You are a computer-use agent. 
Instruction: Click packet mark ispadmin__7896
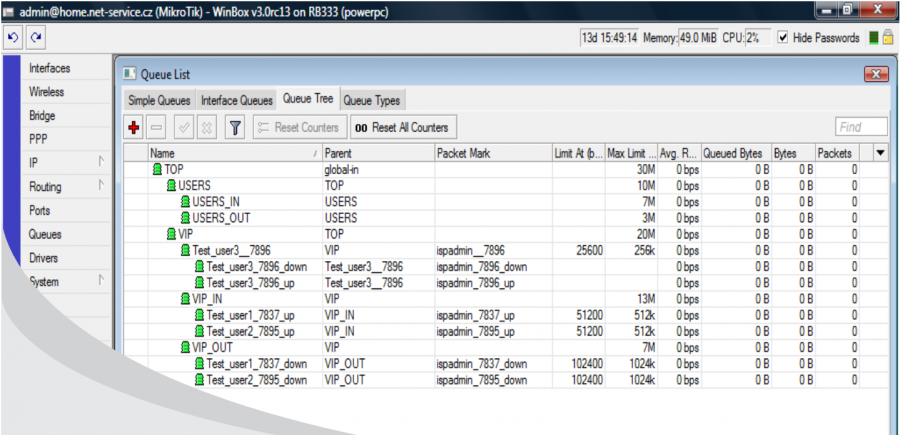tap(471, 250)
